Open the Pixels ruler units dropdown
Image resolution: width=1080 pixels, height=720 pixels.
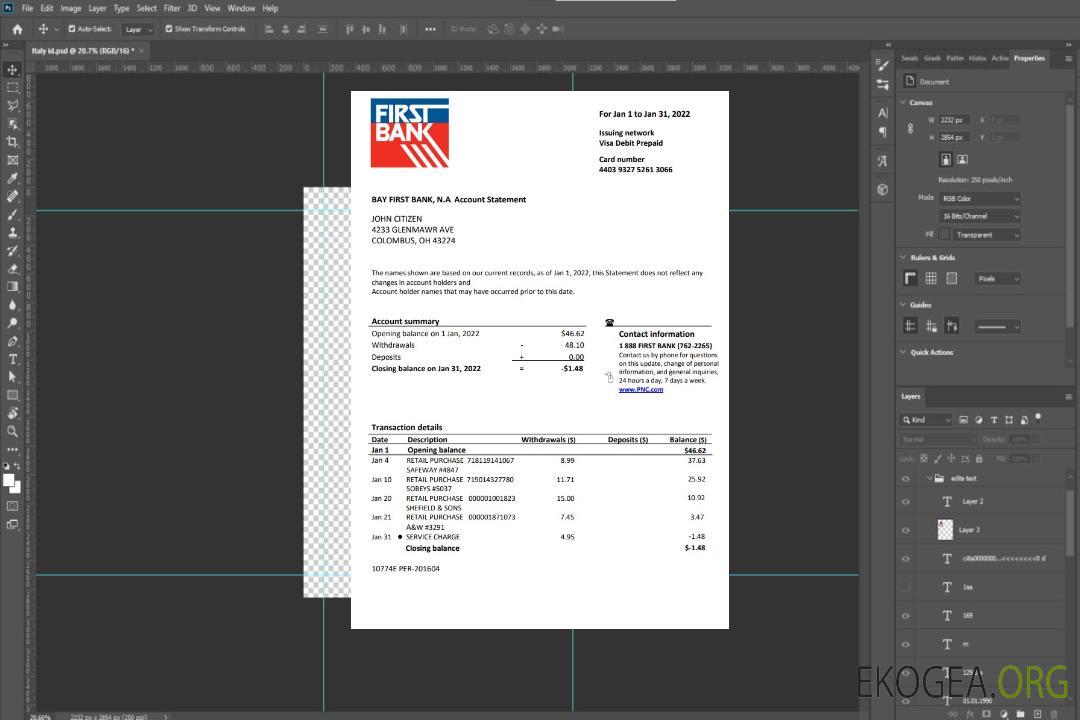click(x=998, y=278)
